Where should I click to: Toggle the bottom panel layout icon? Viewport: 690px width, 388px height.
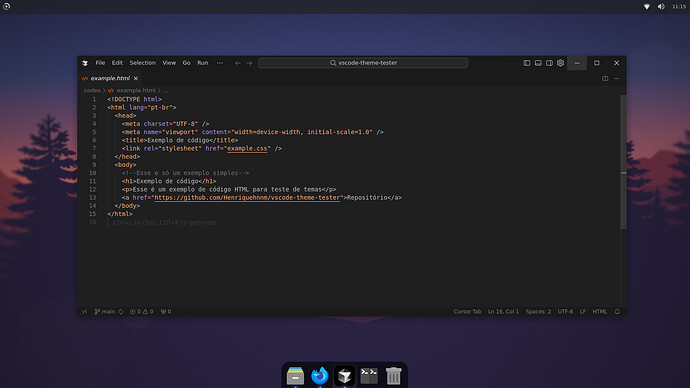pyautogui.click(x=538, y=63)
